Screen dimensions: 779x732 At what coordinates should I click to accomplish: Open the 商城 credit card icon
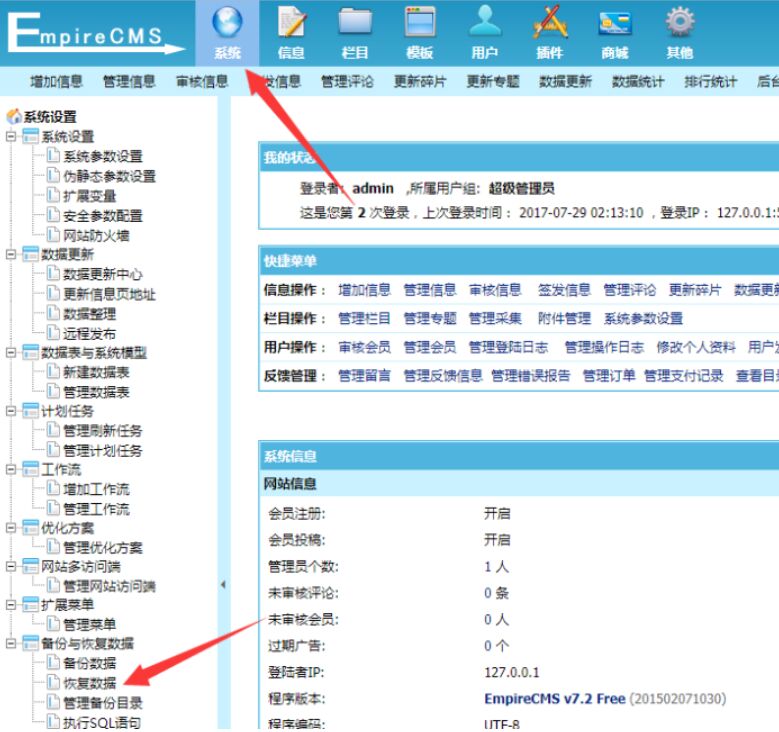point(615,23)
